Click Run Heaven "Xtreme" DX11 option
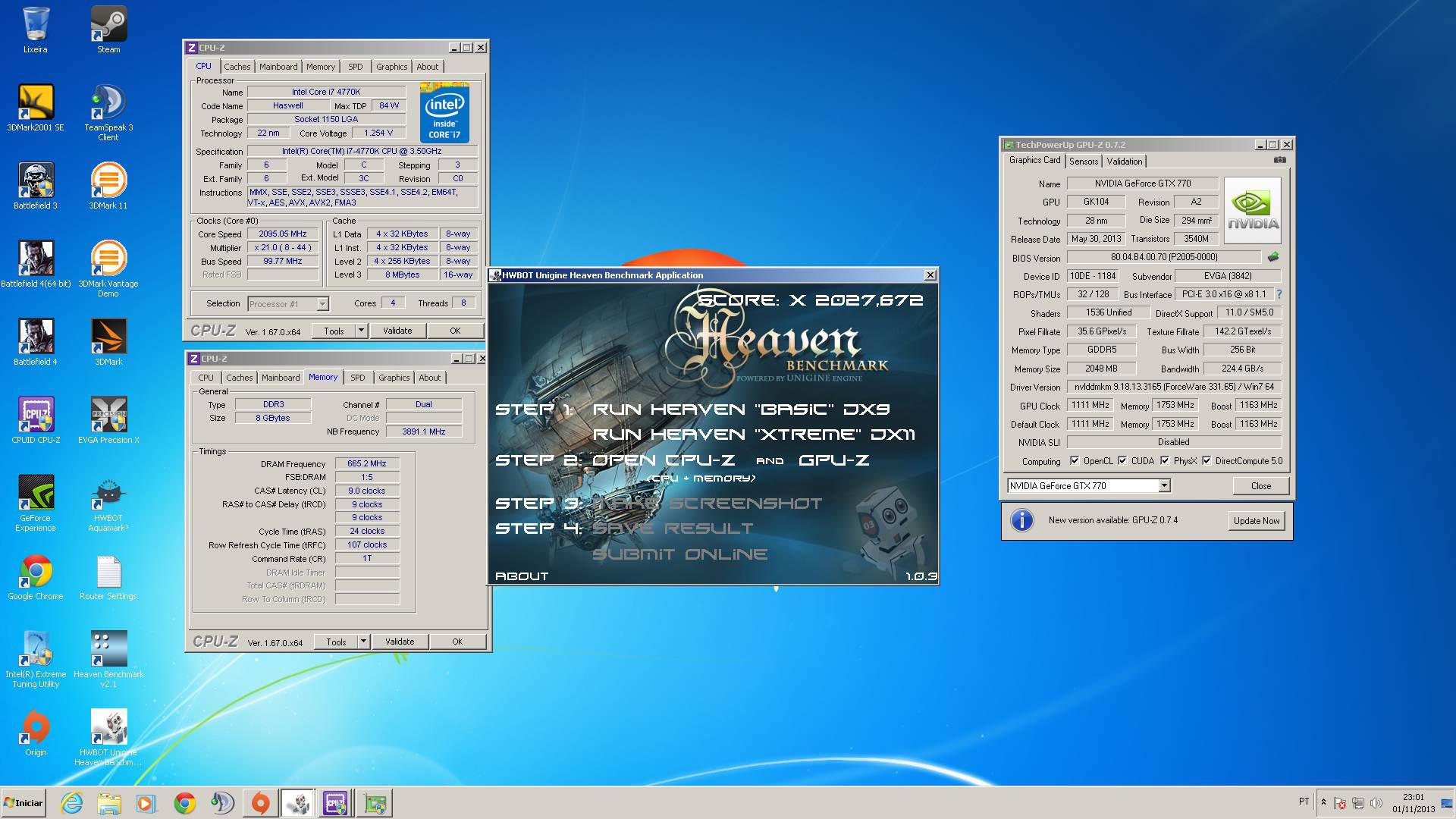 [x=754, y=435]
